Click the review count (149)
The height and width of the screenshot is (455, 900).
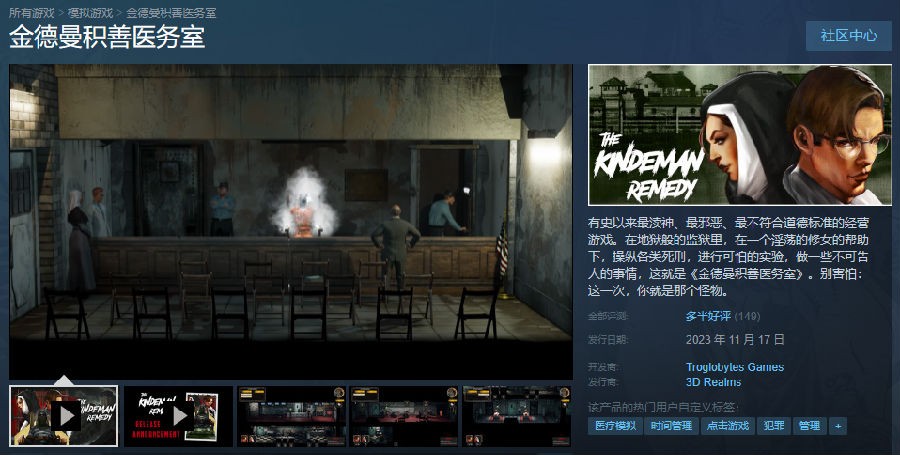pos(747,316)
